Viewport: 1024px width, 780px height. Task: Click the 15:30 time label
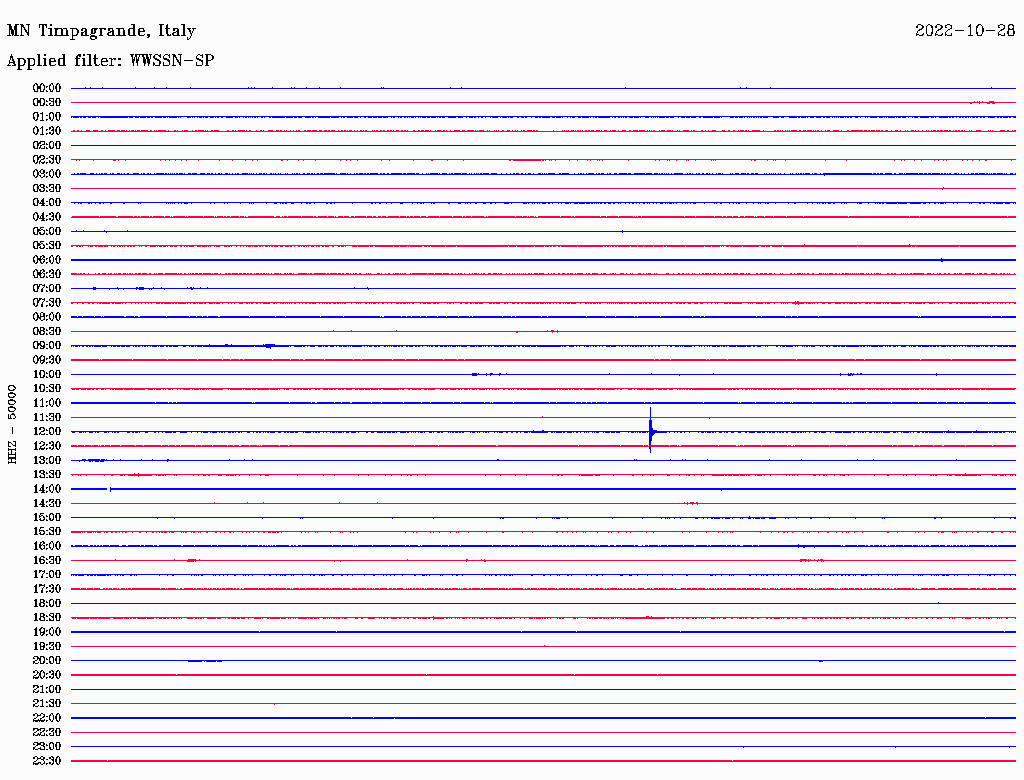tap(47, 532)
